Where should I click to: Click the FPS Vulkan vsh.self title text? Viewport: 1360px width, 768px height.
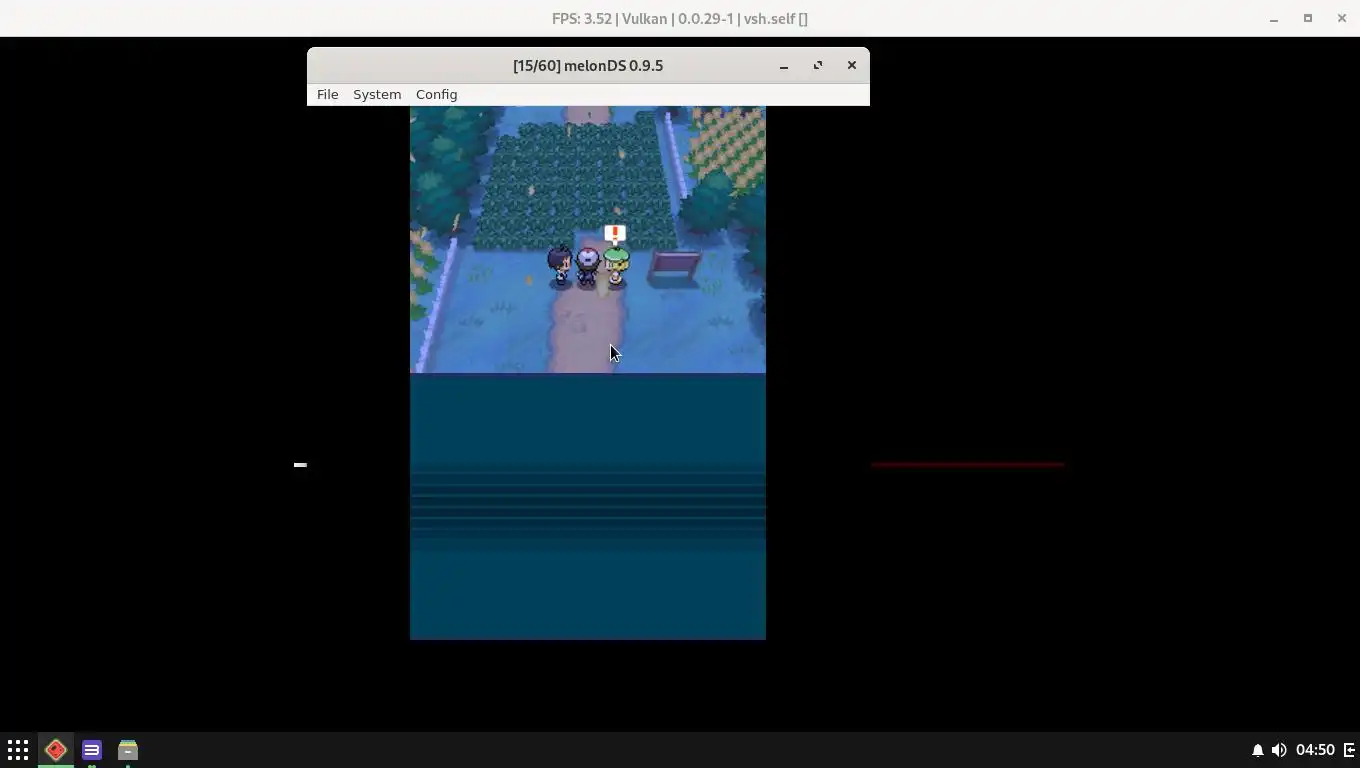(680, 18)
